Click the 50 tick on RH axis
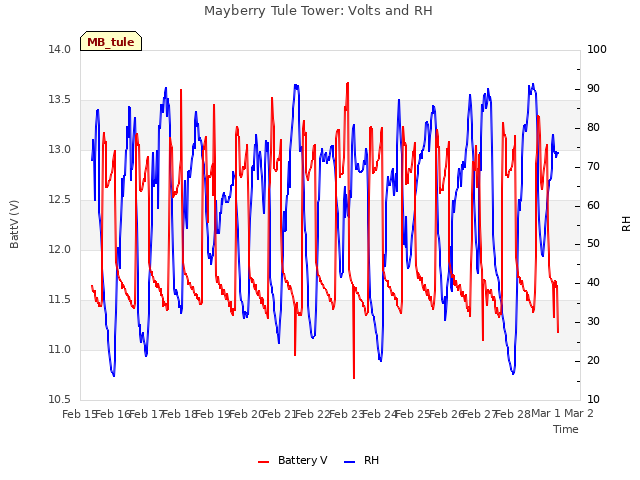Screen dimensions: 640x480 (x=593, y=244)
